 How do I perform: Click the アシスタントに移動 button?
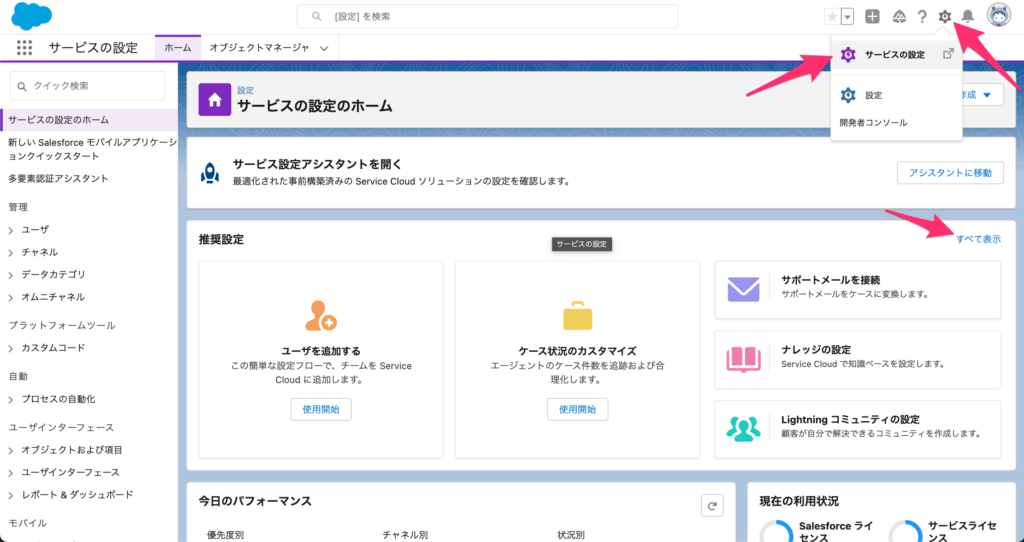[950, 173]
